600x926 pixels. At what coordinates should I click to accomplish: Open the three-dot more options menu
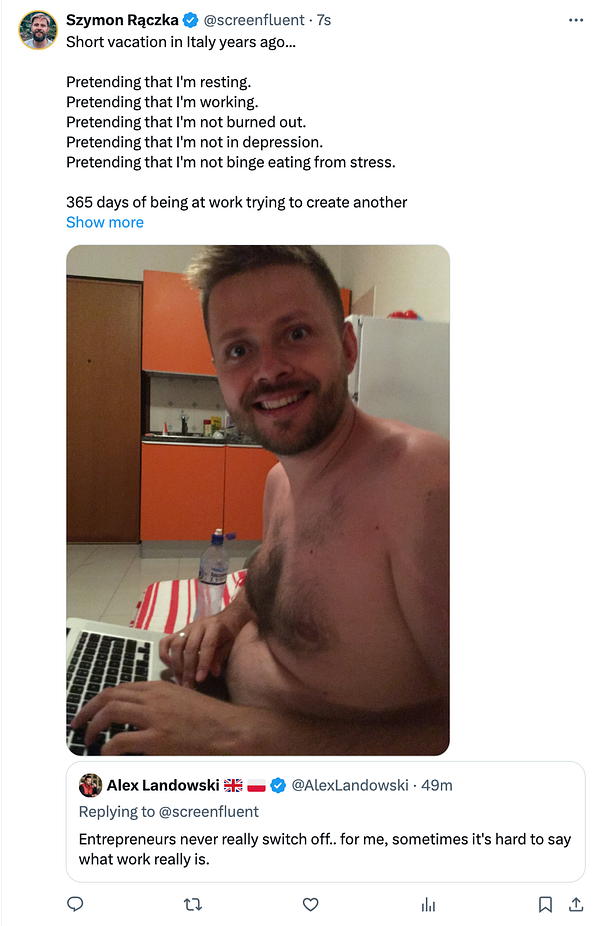point(576,20)
